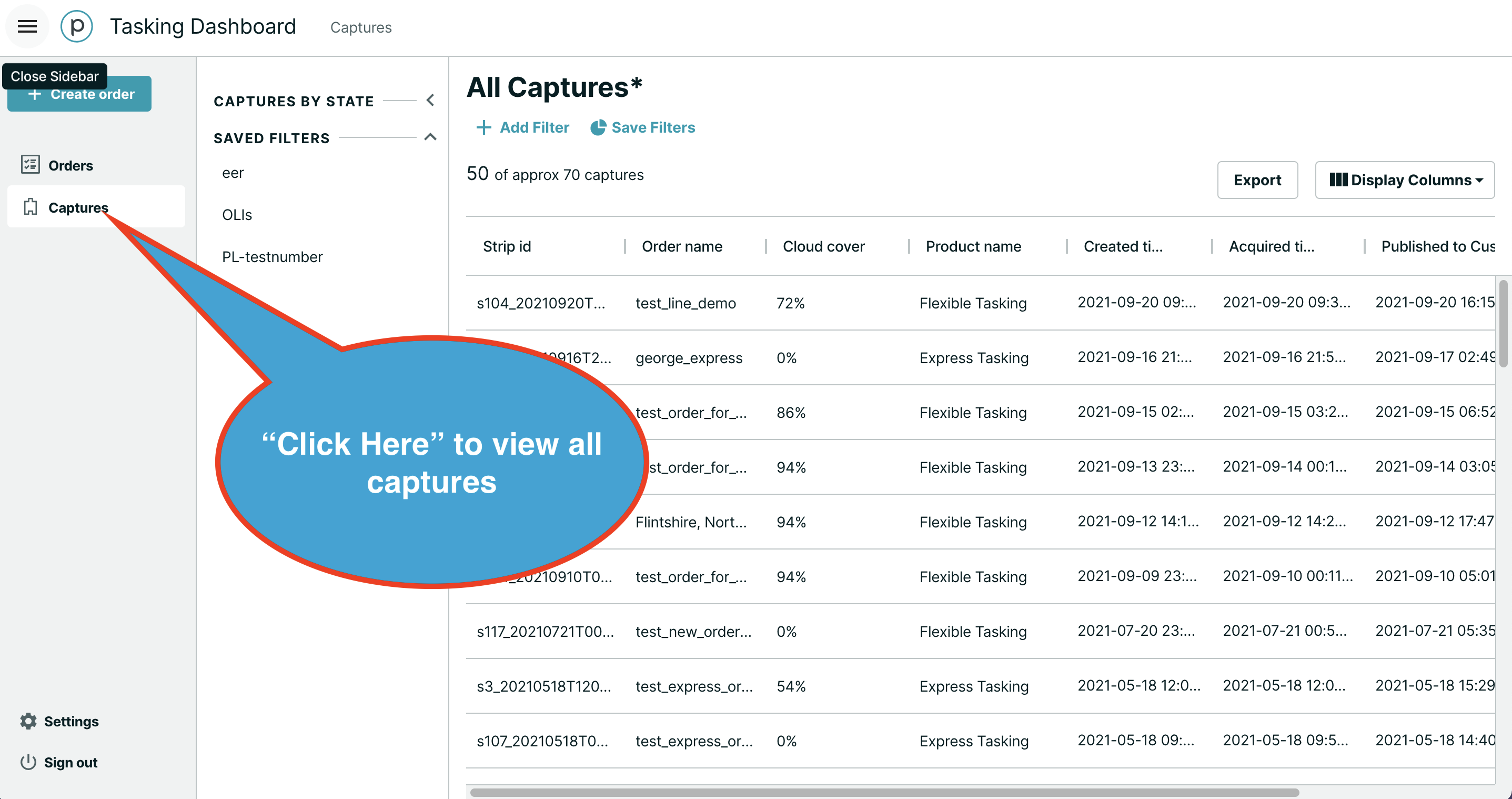Click the Create order button

click(x=79, y=94)
